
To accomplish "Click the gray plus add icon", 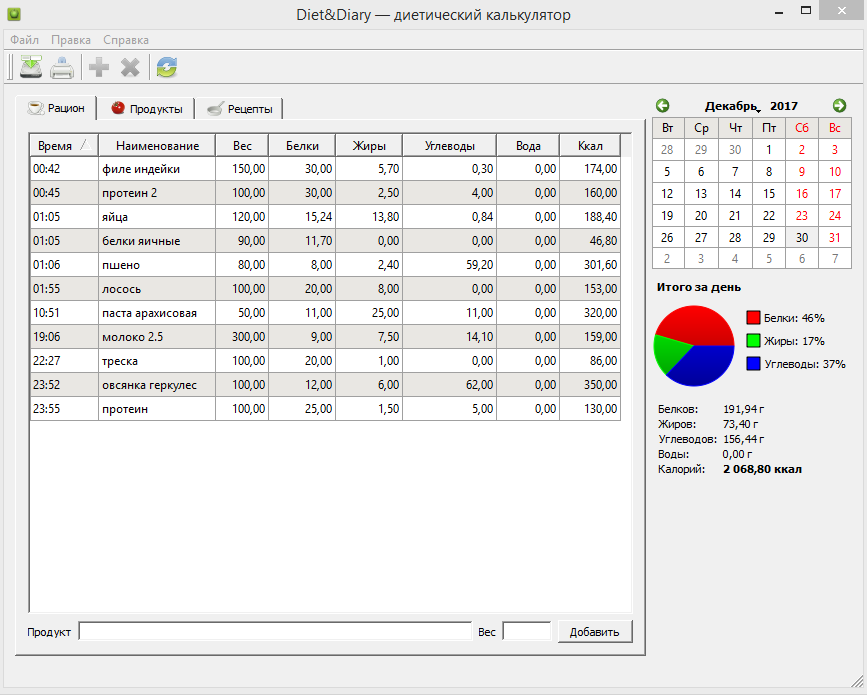I will (x=99, y=68).
